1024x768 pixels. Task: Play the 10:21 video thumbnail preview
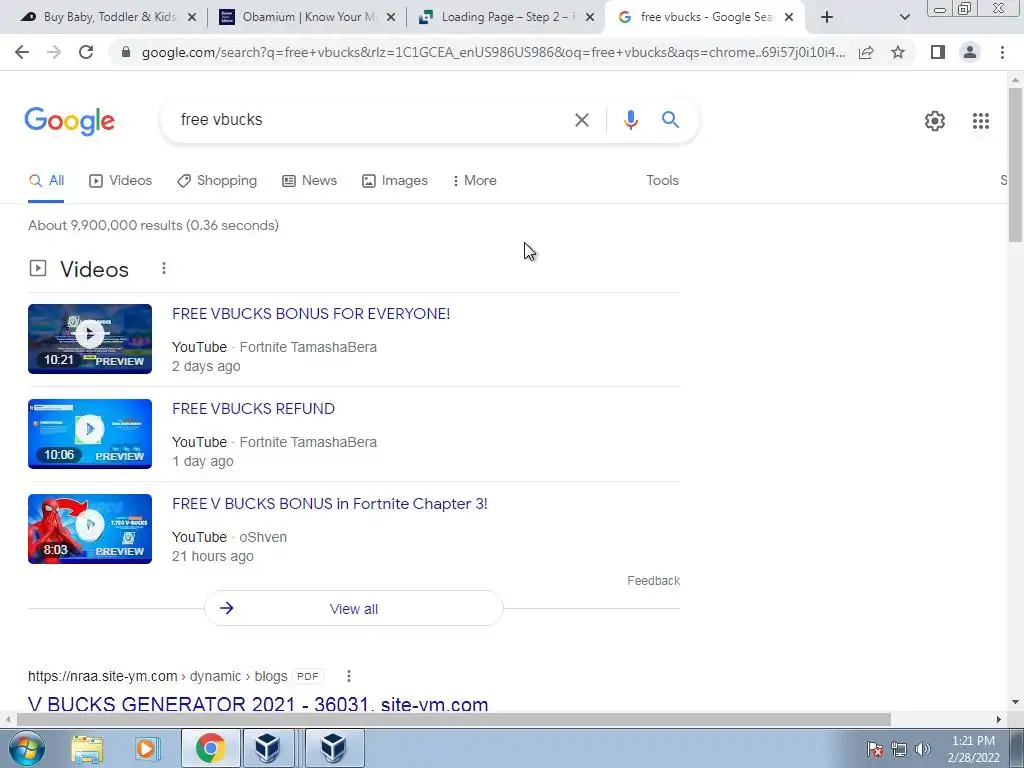pyautogui.click(x=90, y=339)
